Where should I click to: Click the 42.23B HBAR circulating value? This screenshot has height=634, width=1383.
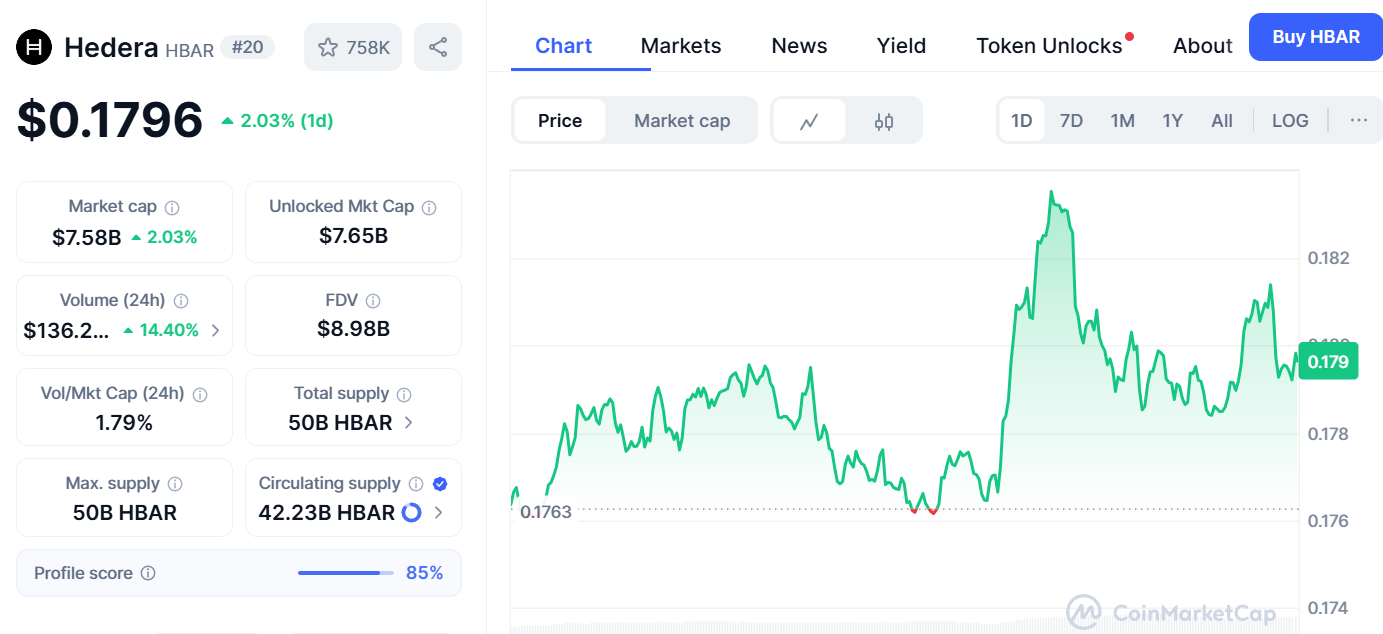(x=326, y=513)
